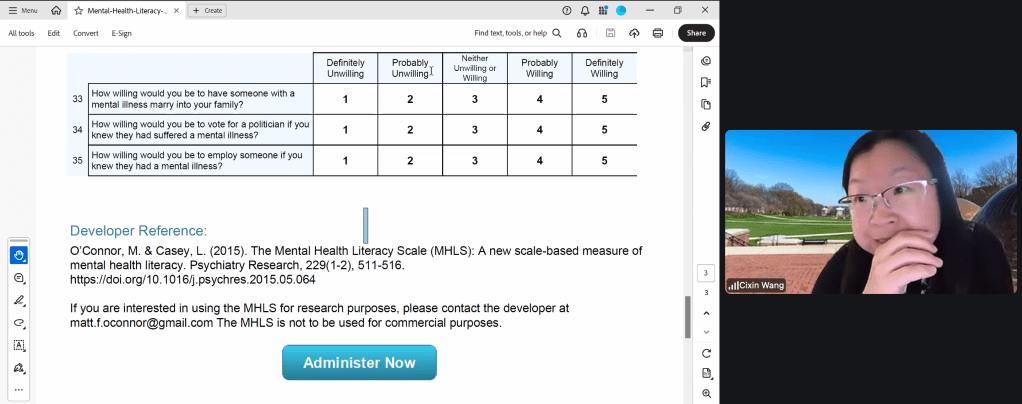Star the Mental-Health-Literacy document tab
This screenshot has height=404, width=1022.
(x=79, y=10)
